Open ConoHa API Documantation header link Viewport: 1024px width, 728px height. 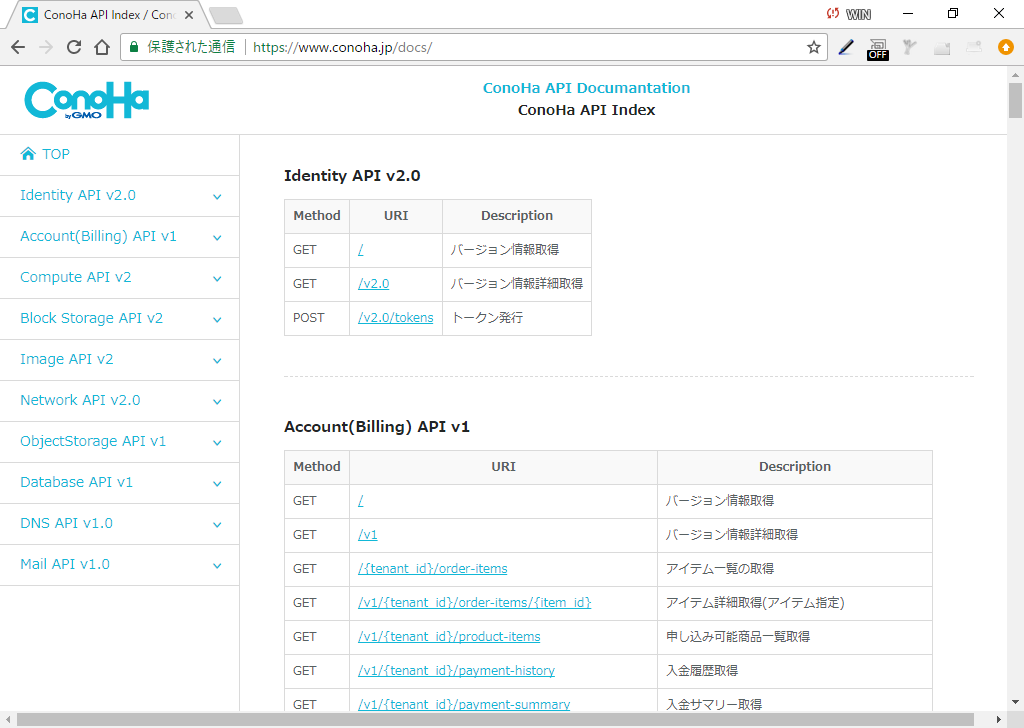pyautogui.click(x=586, y=87)
